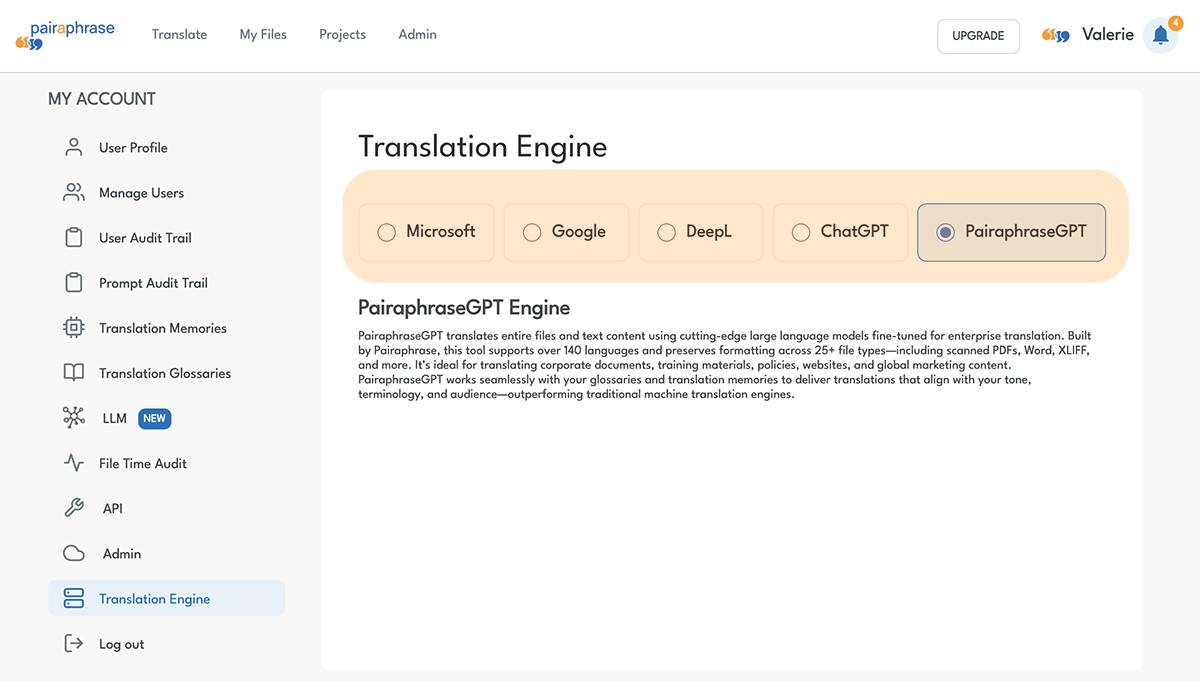Click the MY ACCOUNT sidebar heading
Screen dimensions: 1201x681
pos(102,99)
